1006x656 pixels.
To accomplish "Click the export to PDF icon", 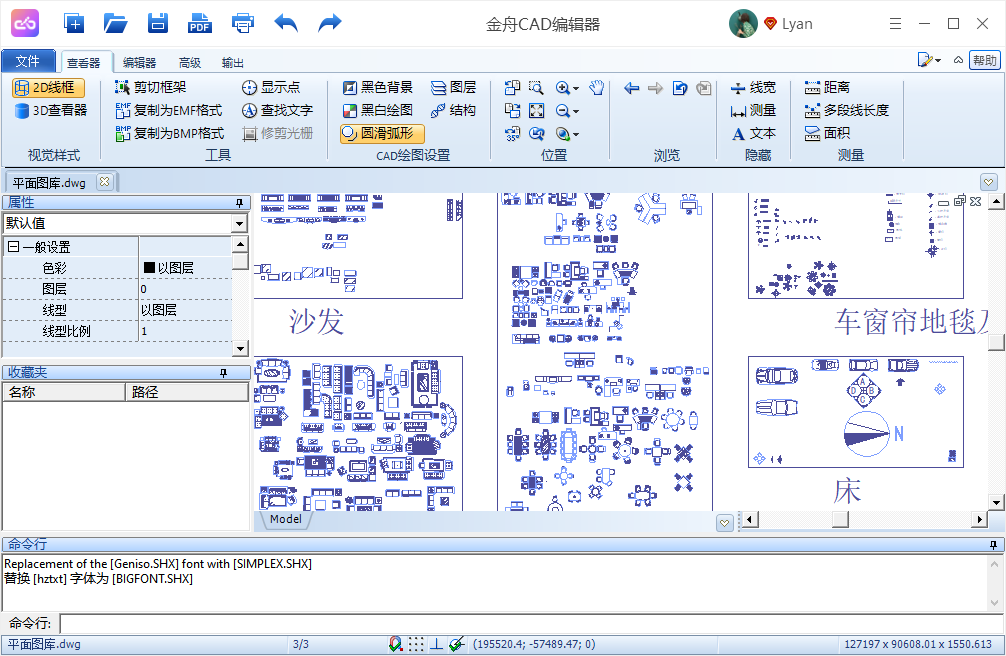I will pos(199,23).
